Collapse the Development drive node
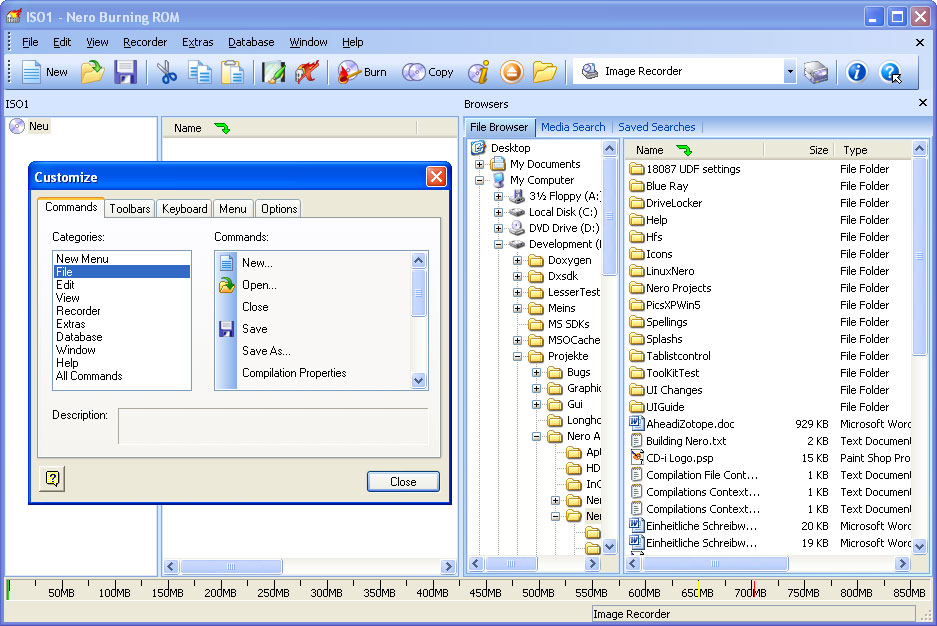Viewport: 937px width, 626px height. pyautogui.click(x=498, y=244)
